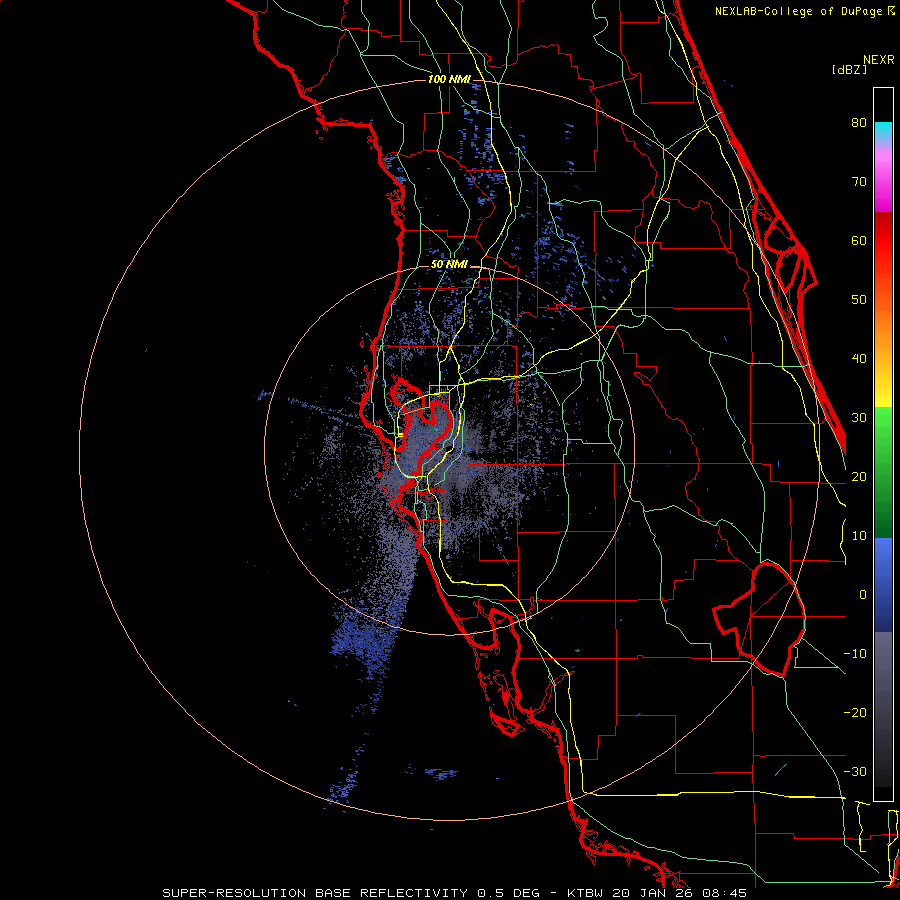Click the 0 value on the dBZ scale
The height and width of the screenshot is (900, 900).
(863, 595)
